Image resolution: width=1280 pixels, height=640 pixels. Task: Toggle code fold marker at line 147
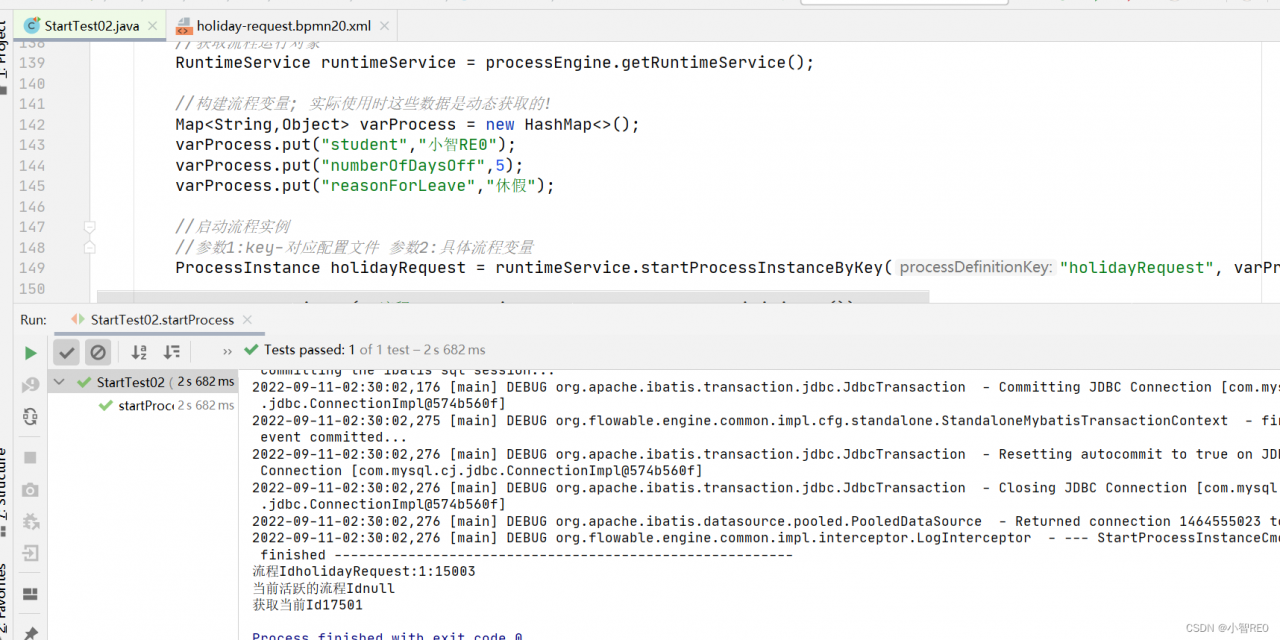click(89, 227)
